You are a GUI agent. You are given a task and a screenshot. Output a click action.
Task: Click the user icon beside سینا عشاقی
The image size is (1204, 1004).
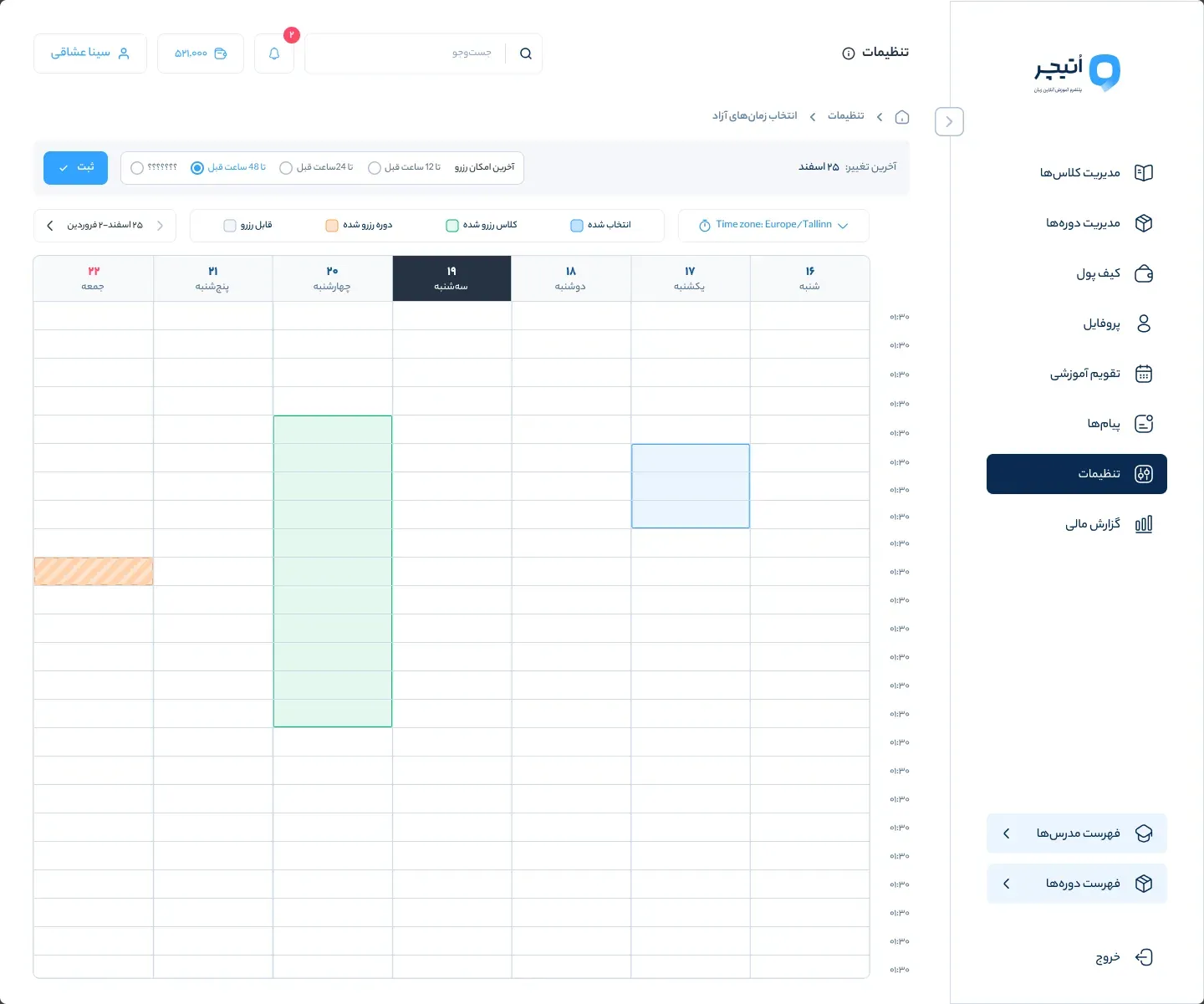124,54
